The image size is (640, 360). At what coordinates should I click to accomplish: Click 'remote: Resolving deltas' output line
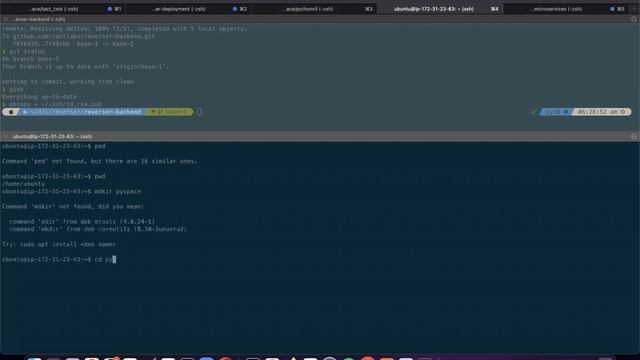click(124, 29)
